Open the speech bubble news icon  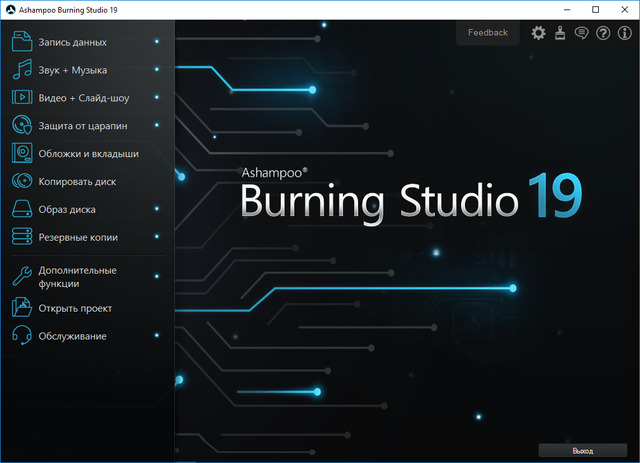click(581, 33)
